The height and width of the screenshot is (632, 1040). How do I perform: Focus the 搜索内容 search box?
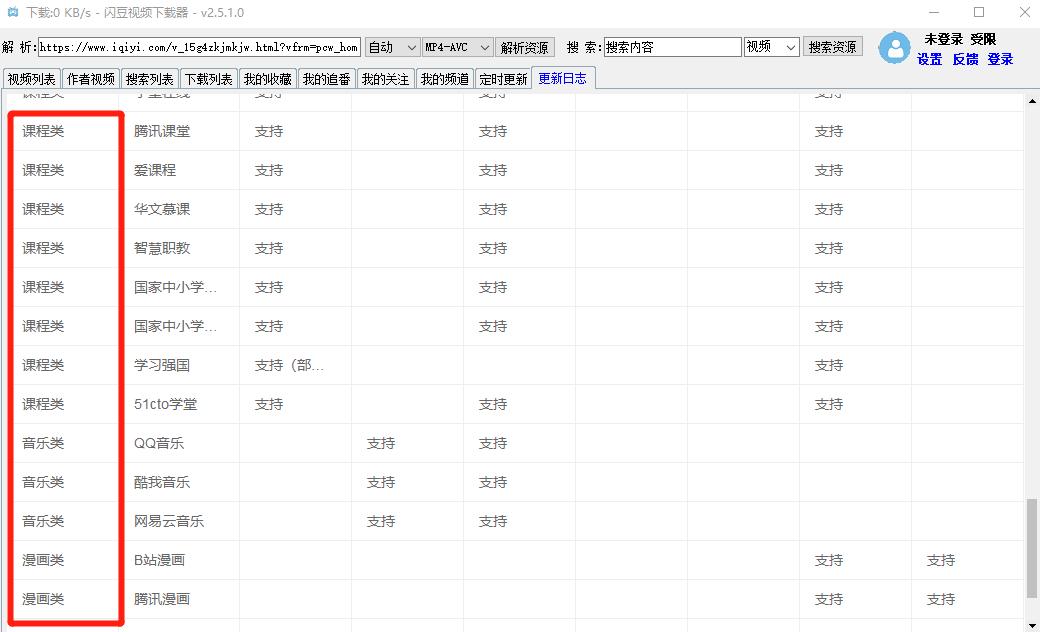(x=672, y=47)
